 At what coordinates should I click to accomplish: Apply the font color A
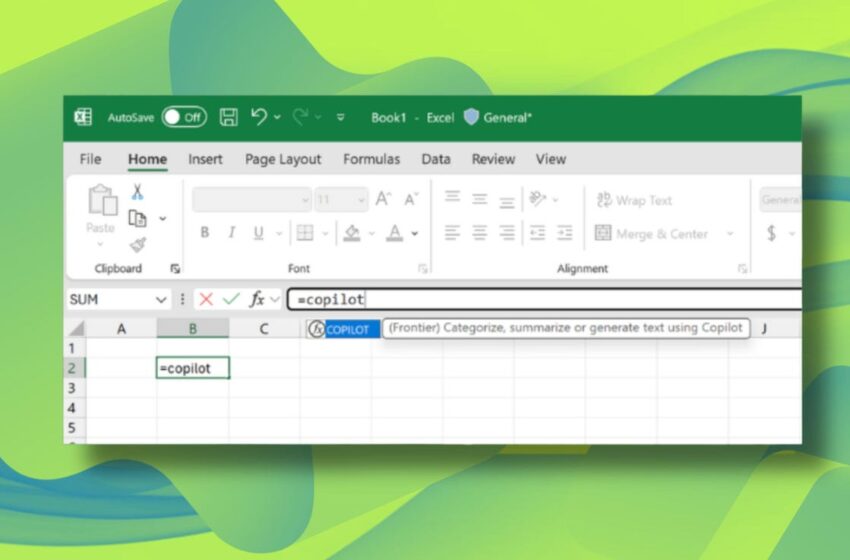point(395,233)
